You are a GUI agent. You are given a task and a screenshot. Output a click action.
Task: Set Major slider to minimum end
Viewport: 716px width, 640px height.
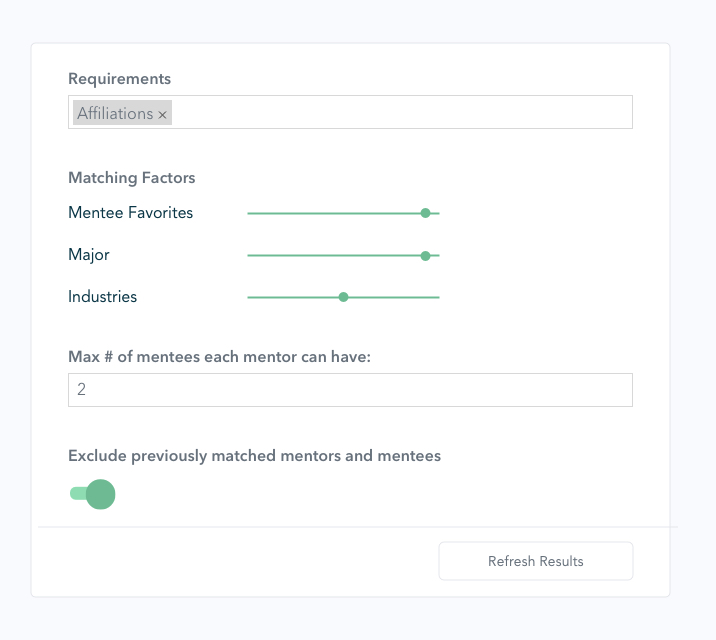tap(248, 256)
